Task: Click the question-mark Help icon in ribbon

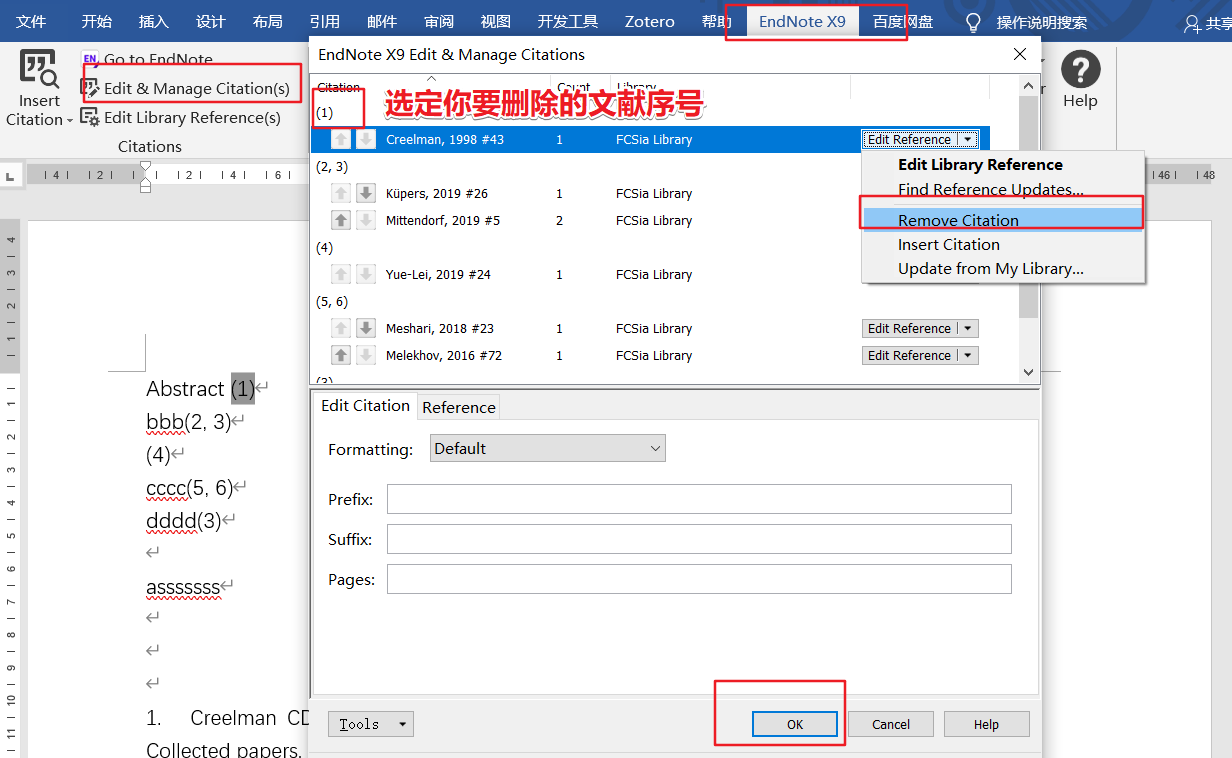Action: tap(1080, 70)
